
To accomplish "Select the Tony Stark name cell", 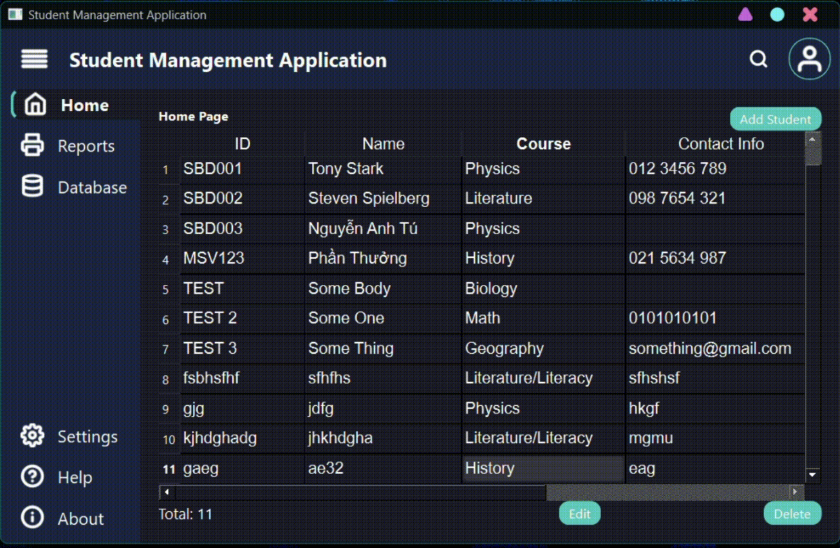I will coord(383,169).
